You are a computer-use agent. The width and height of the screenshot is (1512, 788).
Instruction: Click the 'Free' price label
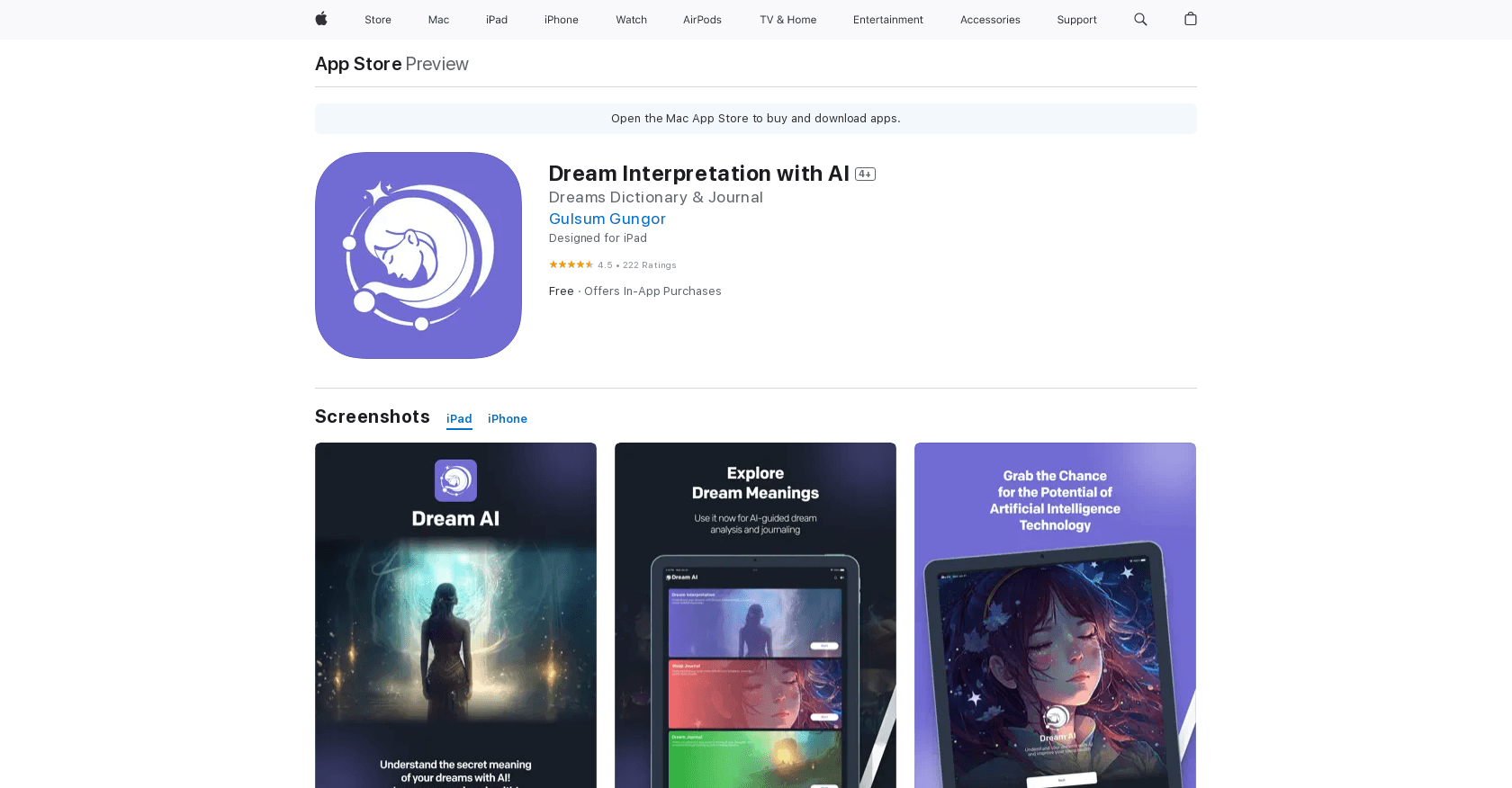[x=562, y=291]
